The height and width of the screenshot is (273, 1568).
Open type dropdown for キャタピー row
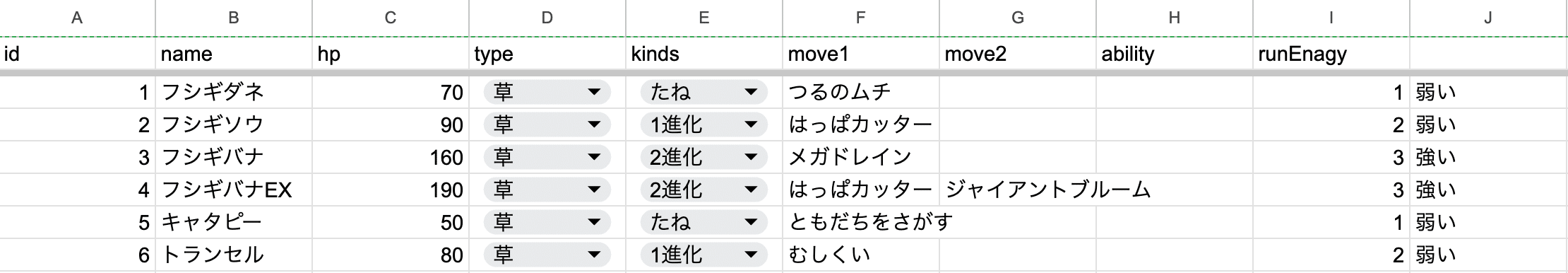pos(594,222)
